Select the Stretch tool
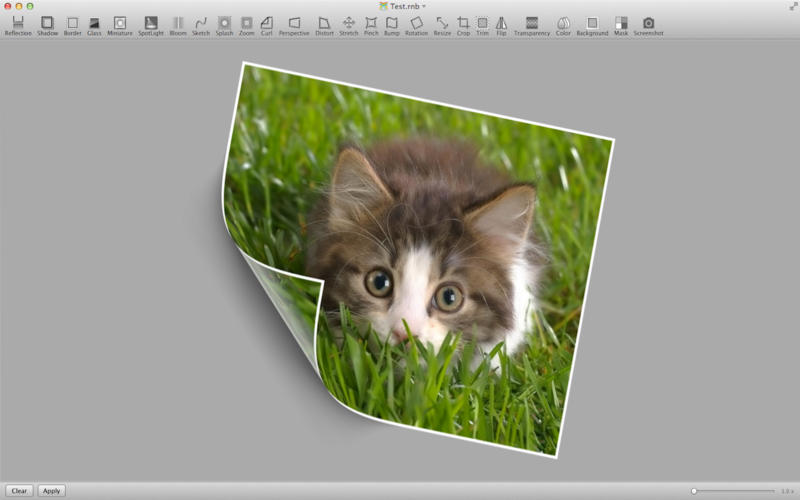Screen dimensions: 800x500 (348, 26)
